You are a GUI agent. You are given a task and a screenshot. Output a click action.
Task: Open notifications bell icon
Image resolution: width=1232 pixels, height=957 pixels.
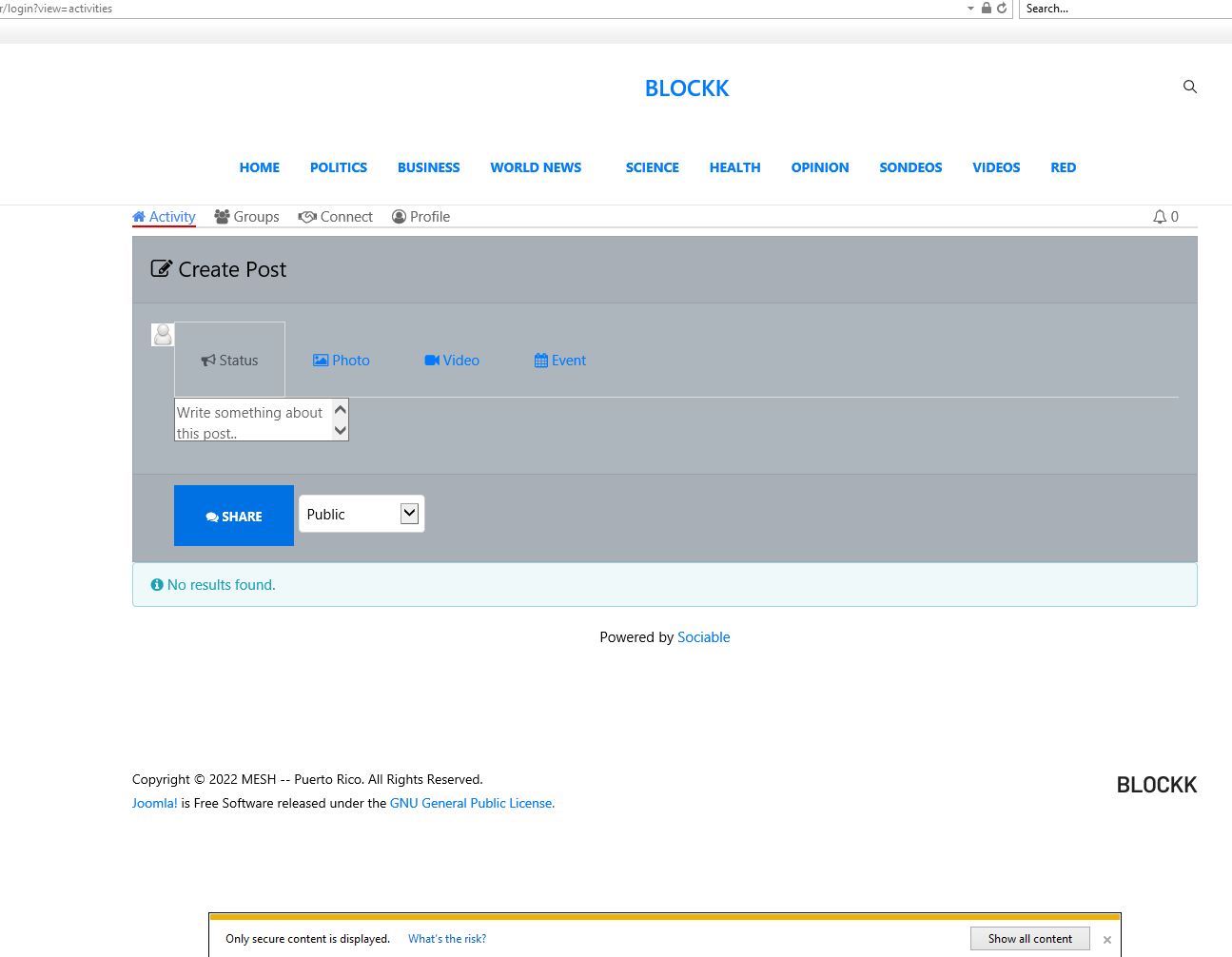coord(1160,217)
